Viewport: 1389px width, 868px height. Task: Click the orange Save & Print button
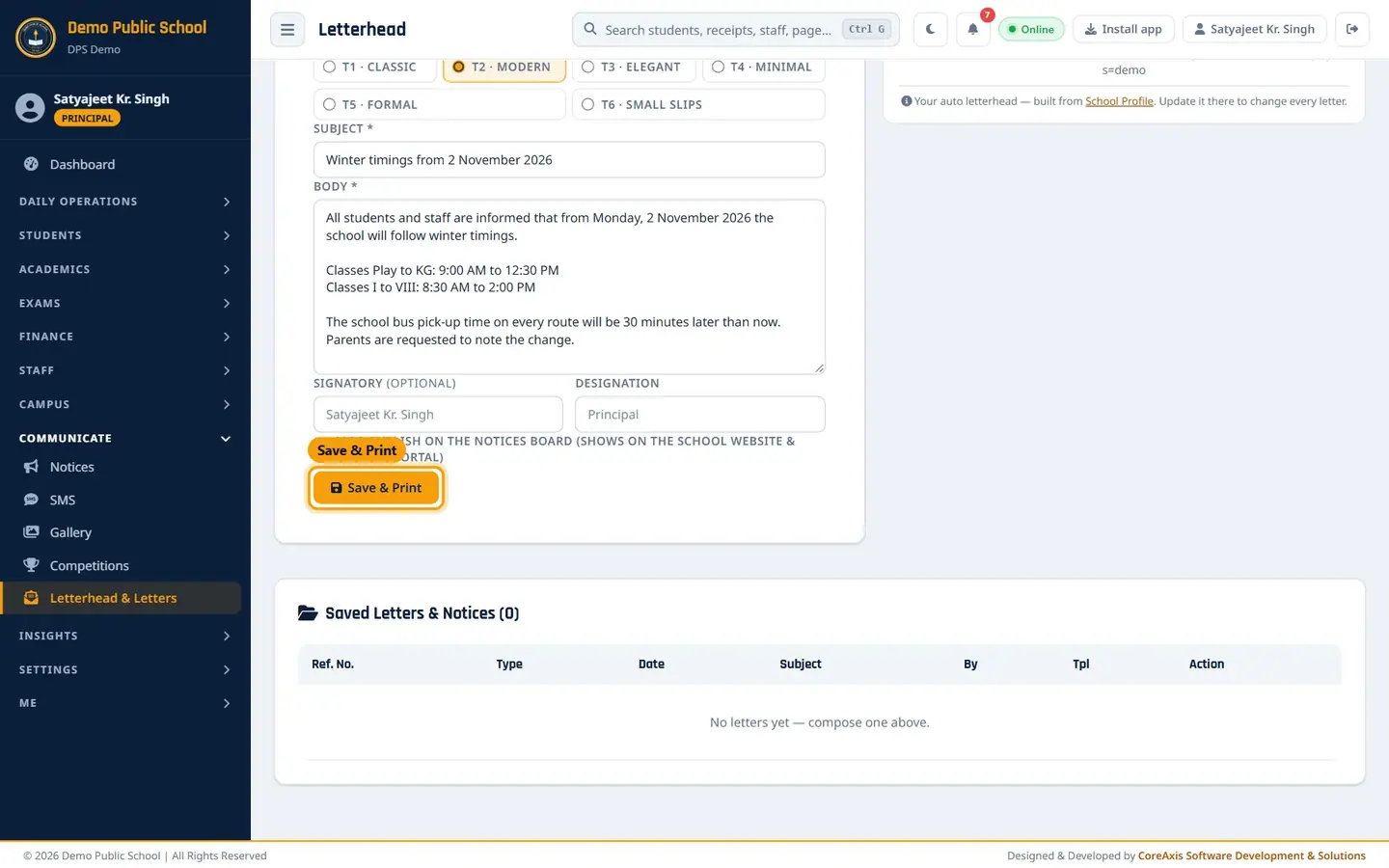pos(376,488)
